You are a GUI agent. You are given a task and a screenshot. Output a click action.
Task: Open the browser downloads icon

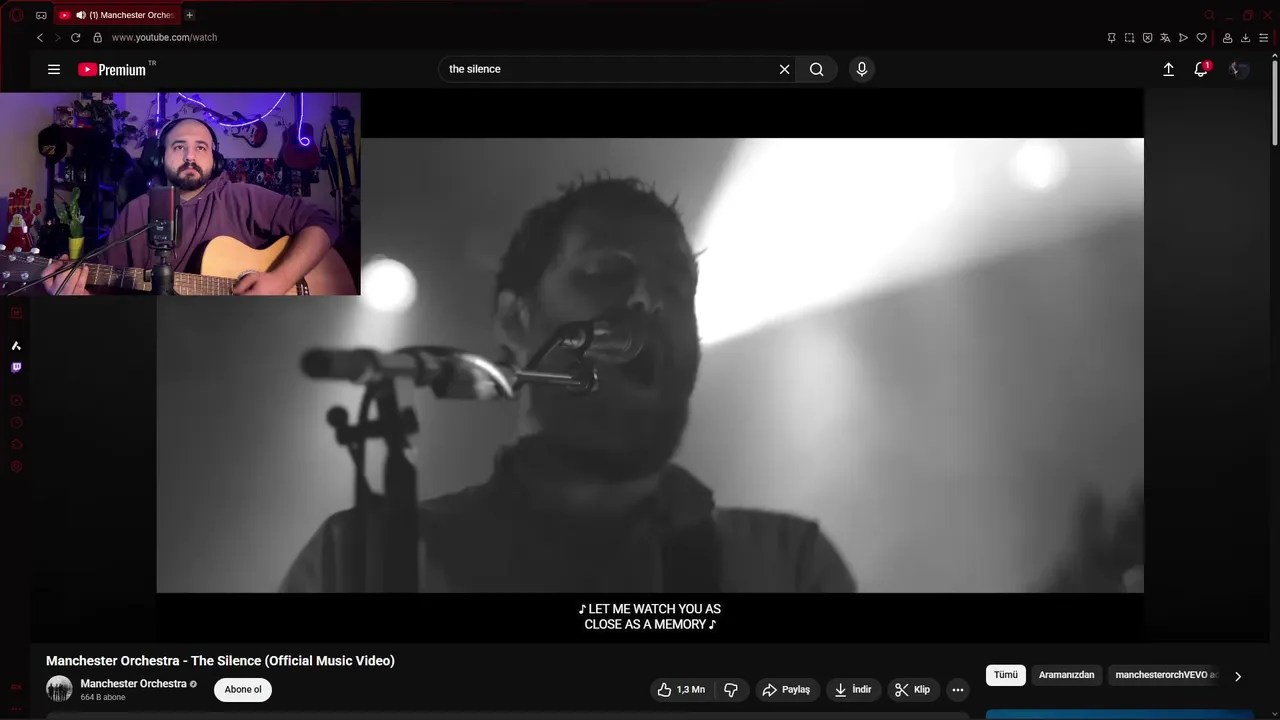pos(1246,37)
